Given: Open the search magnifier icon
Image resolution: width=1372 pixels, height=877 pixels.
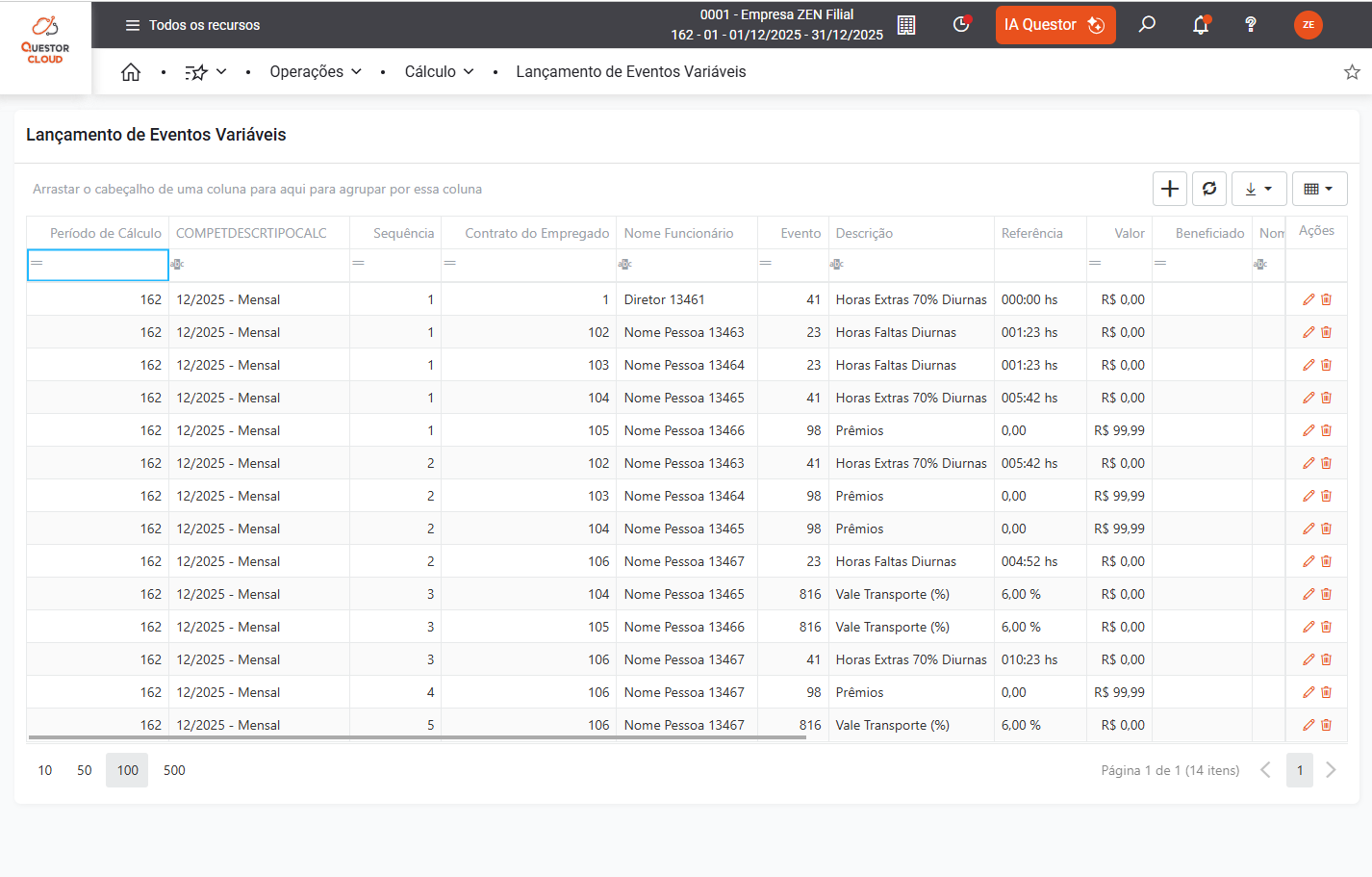Looking at the screenshot, I should tap(1147, 25).
